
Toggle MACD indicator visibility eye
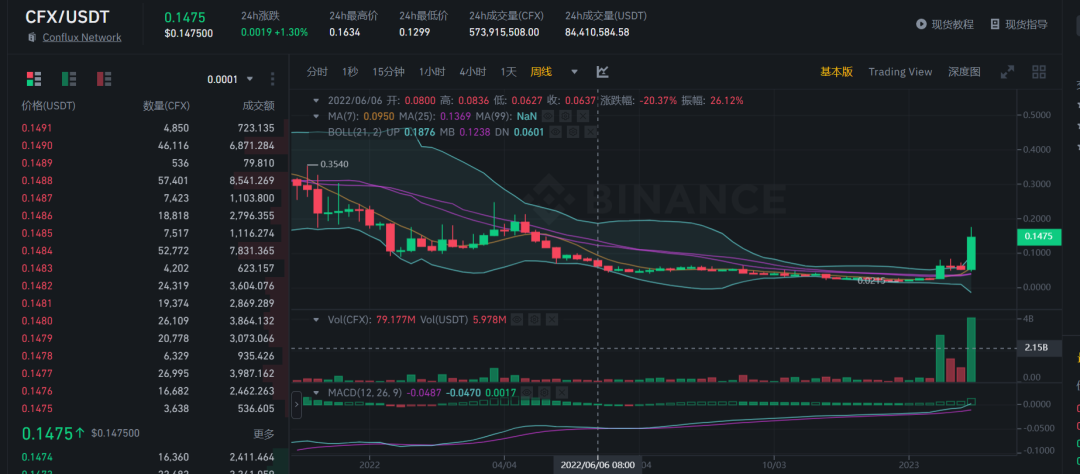(526, 393)
